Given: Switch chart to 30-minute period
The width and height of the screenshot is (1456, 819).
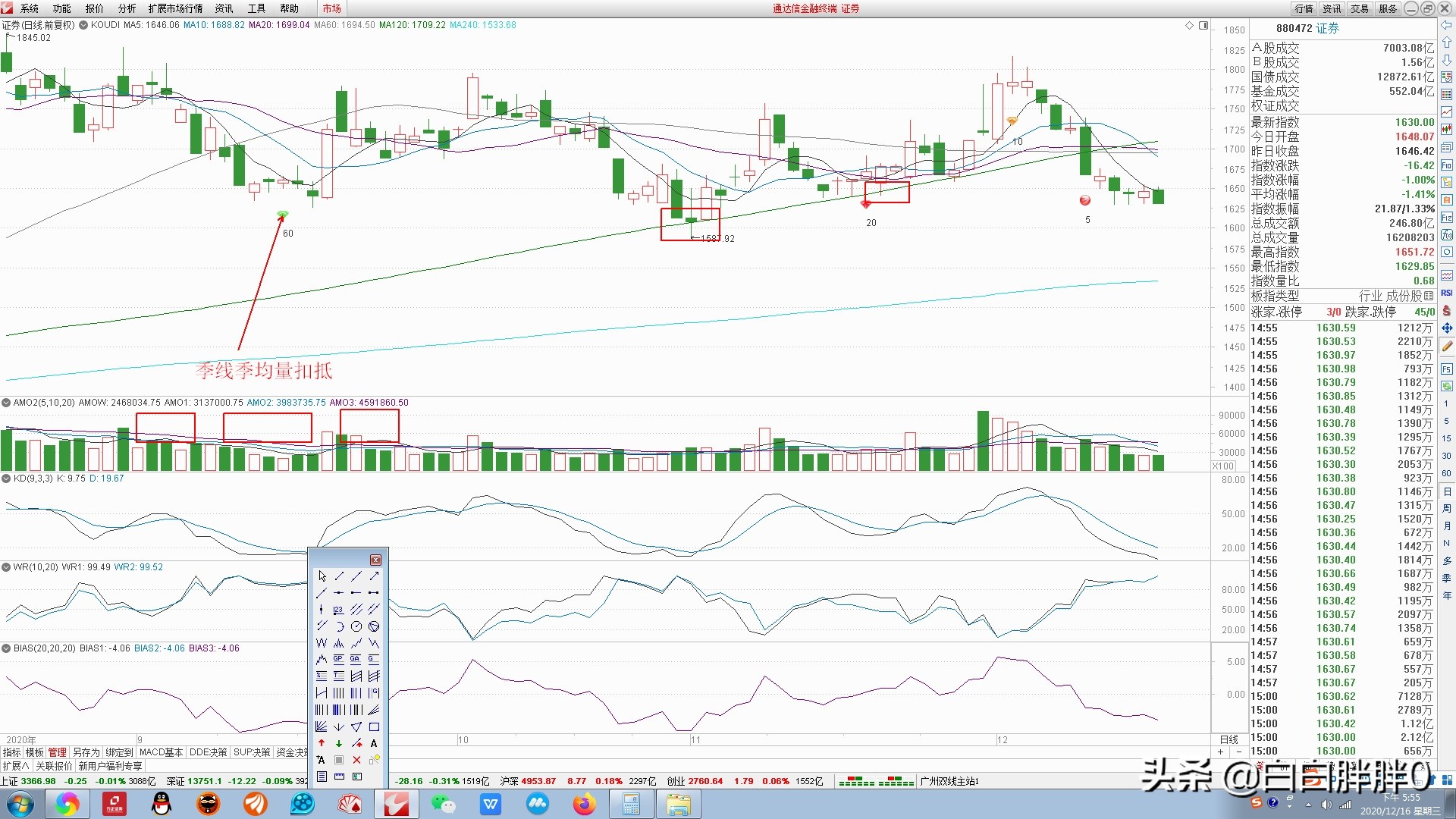Looking at the screenshot, I should (1446, 456).
